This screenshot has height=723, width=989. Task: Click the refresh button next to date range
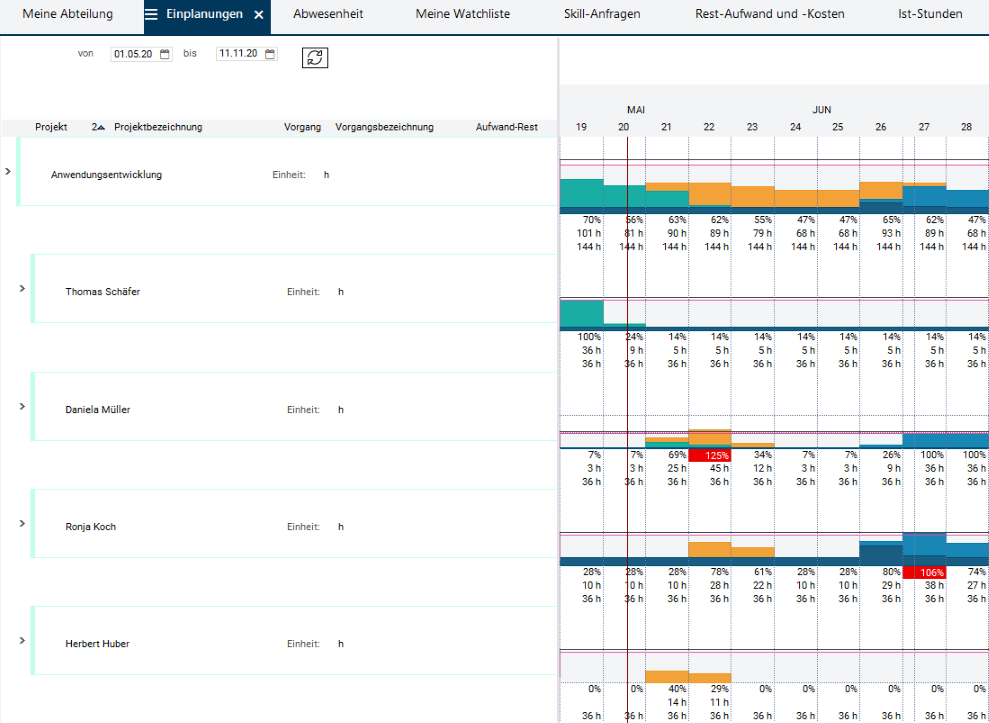point(315,58)
